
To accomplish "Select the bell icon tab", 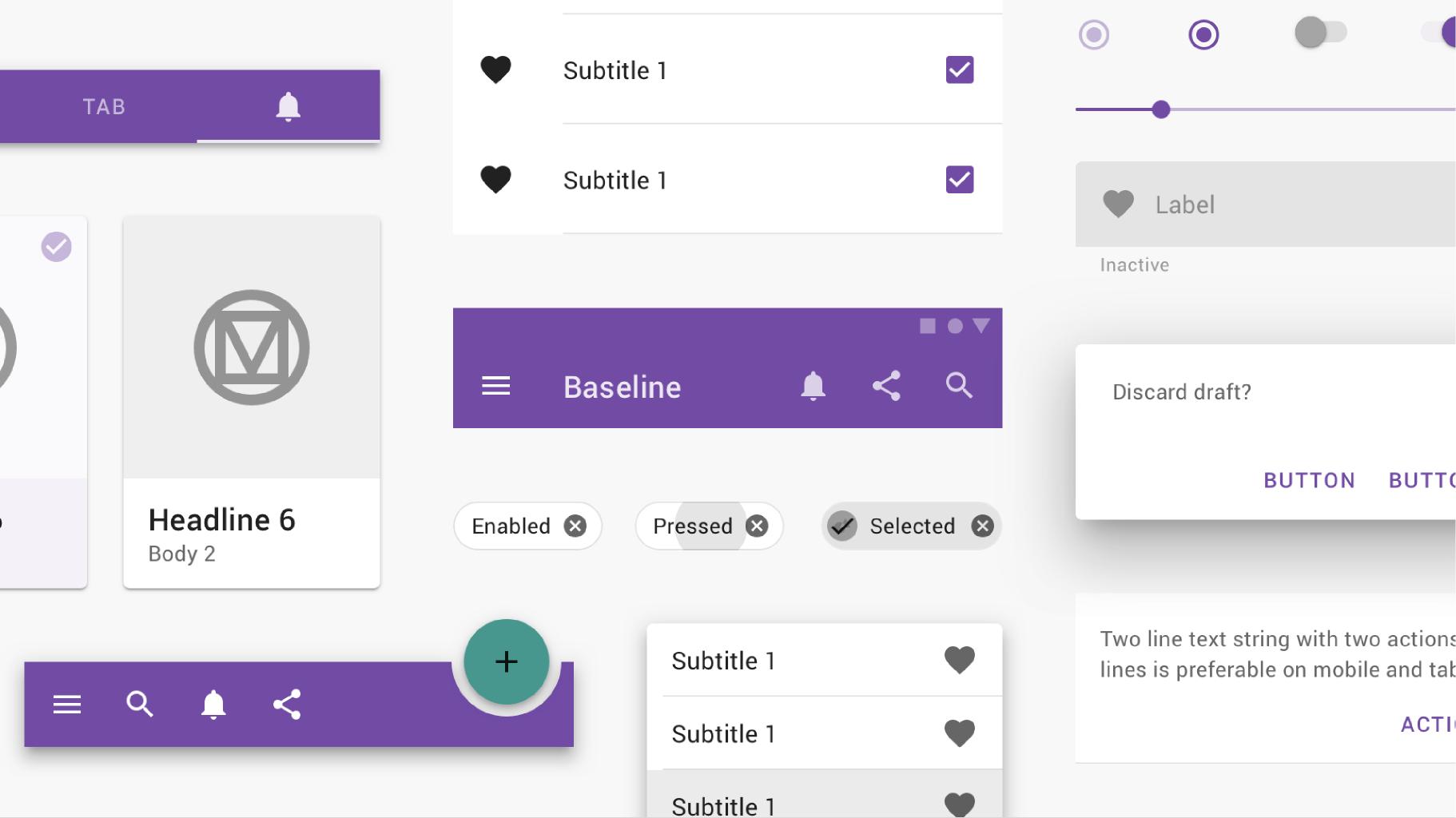I will [x=288, y=106].
